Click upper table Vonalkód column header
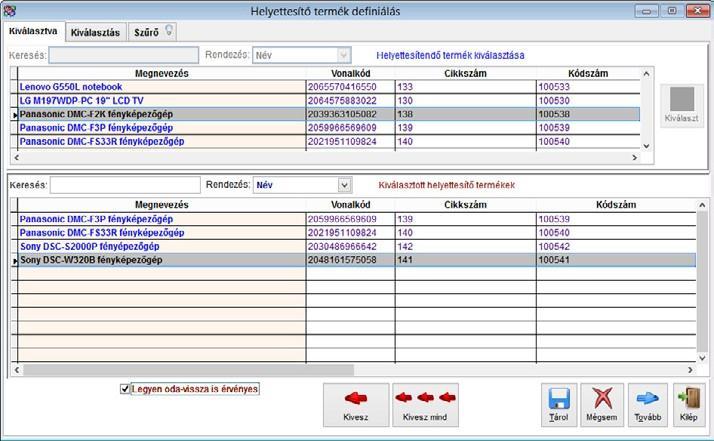714x441 pixels. [x=351, y=73]
